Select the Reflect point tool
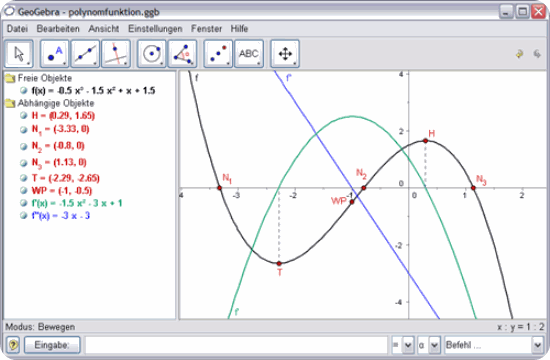 pyautogui.click(x=218, y=54)
